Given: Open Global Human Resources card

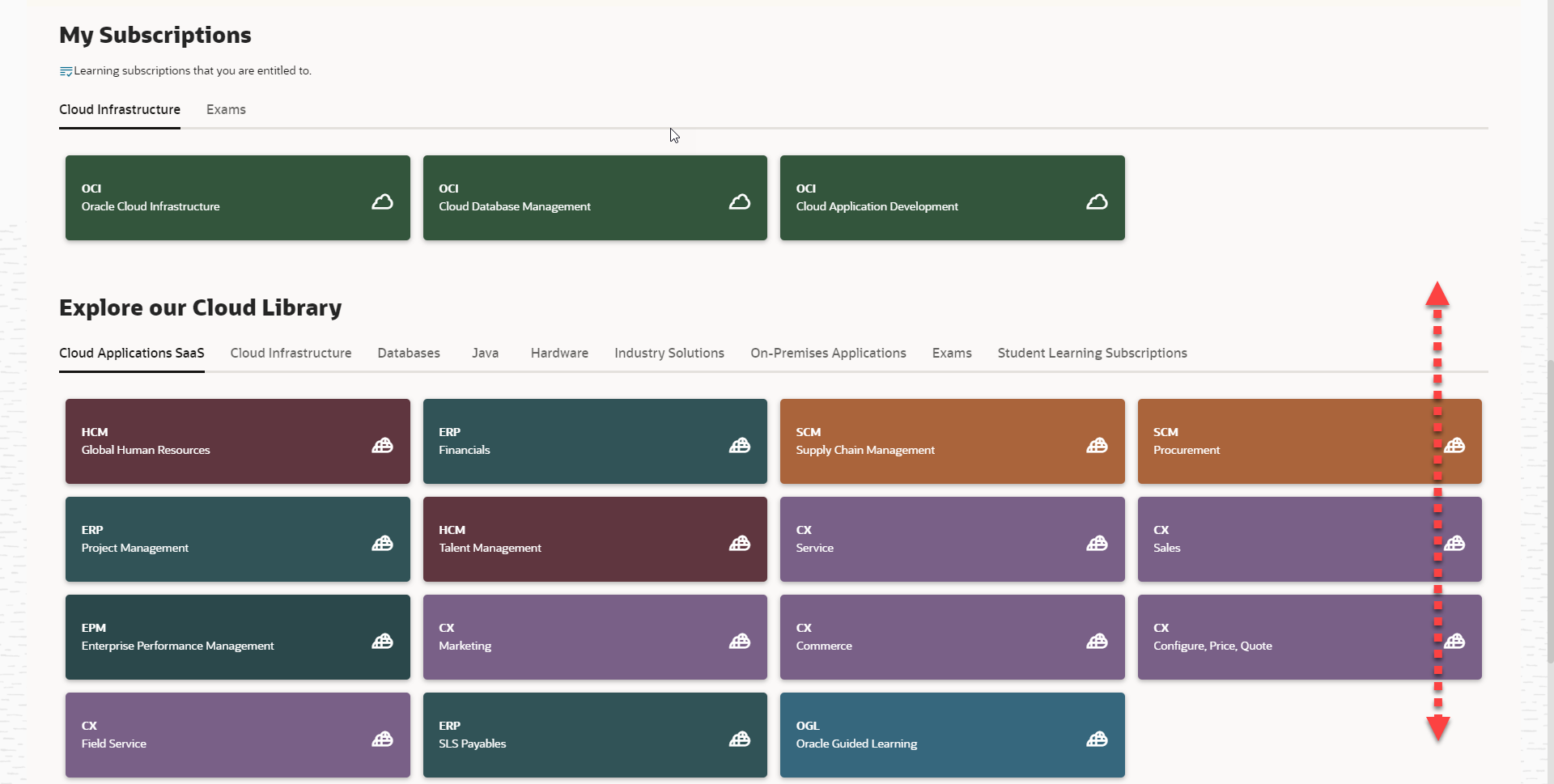Looking at the screenshot, I should point(238,441).
